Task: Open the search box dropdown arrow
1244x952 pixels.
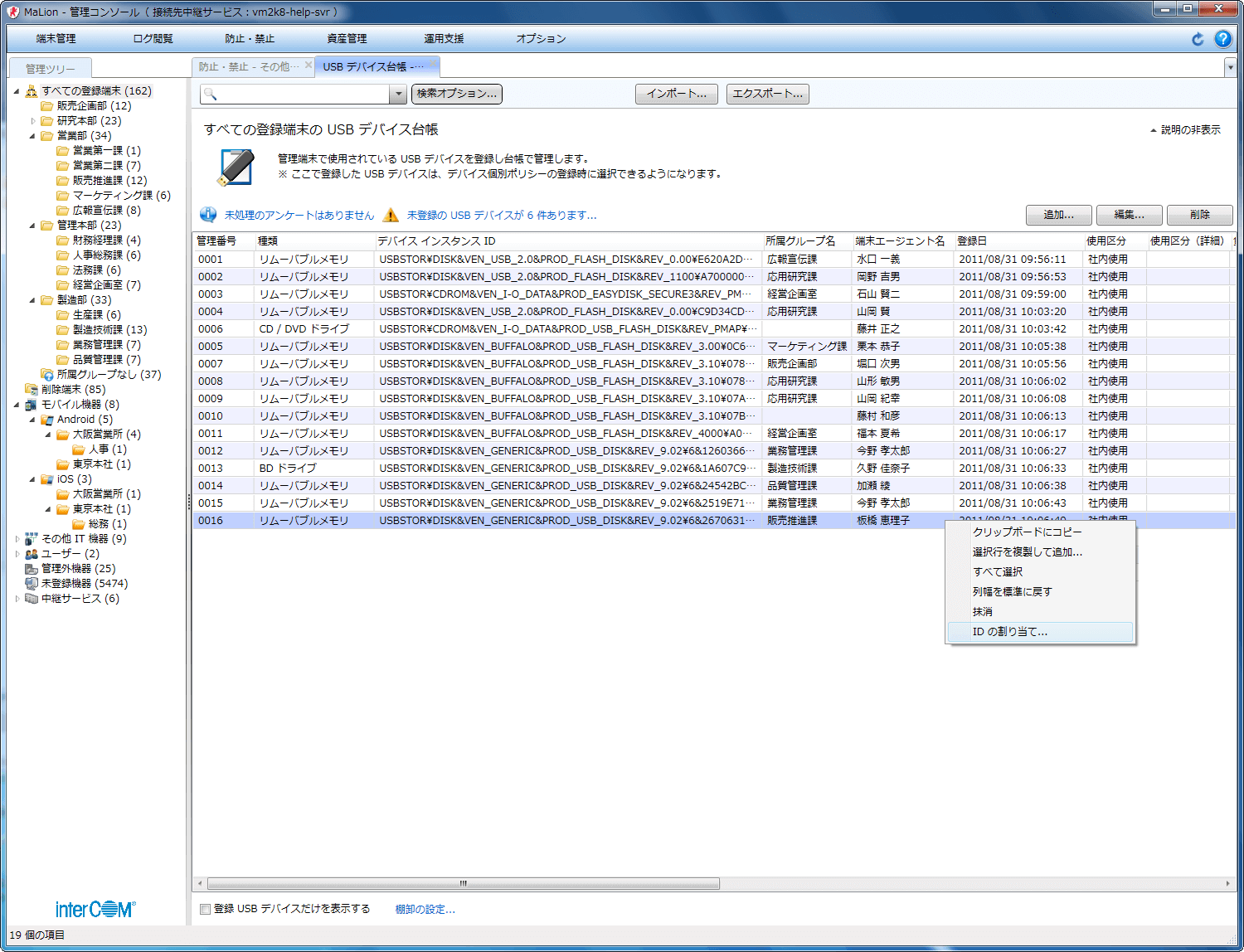Action: click(x=398, y=95)
